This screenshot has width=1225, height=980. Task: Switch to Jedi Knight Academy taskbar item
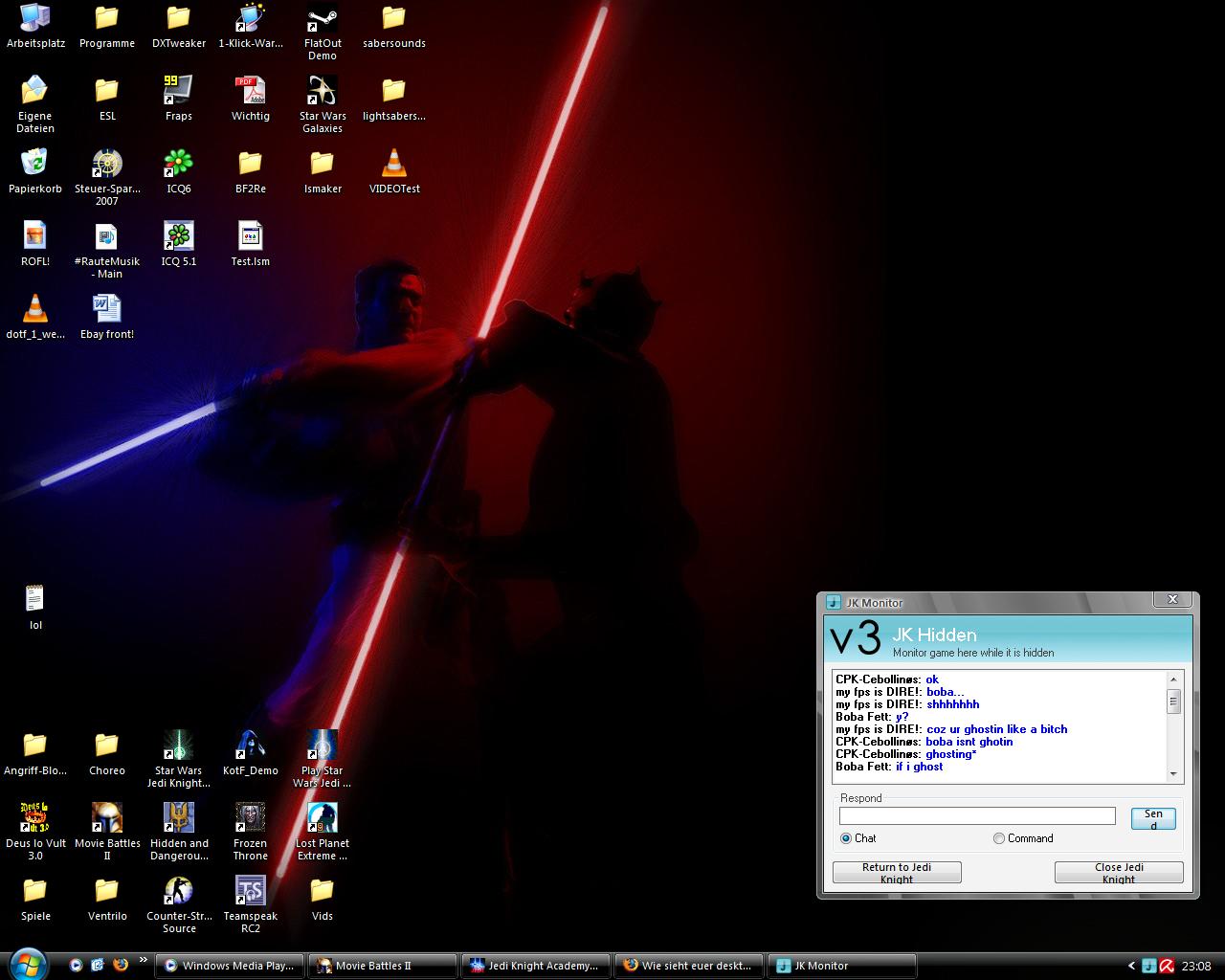coord(536,966)
